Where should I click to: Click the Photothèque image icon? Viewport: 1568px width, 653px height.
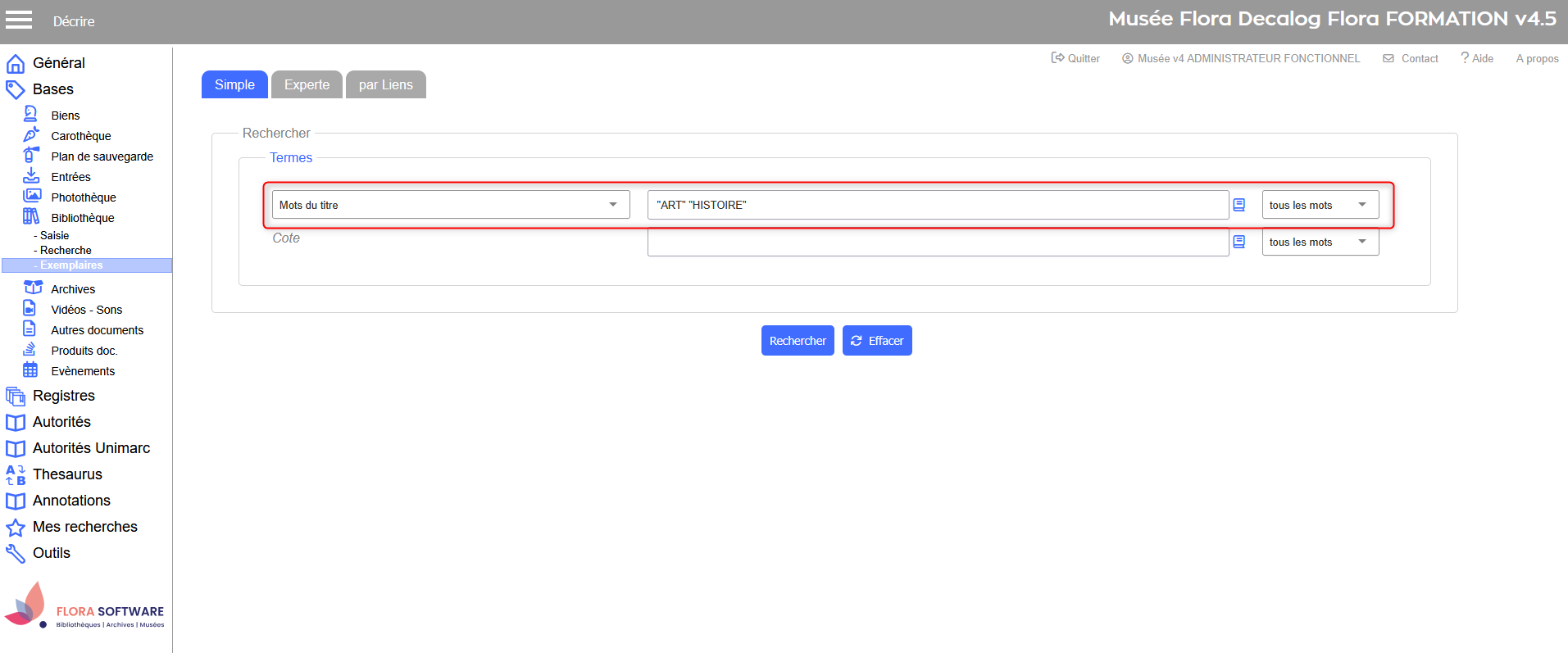(32, 196)
